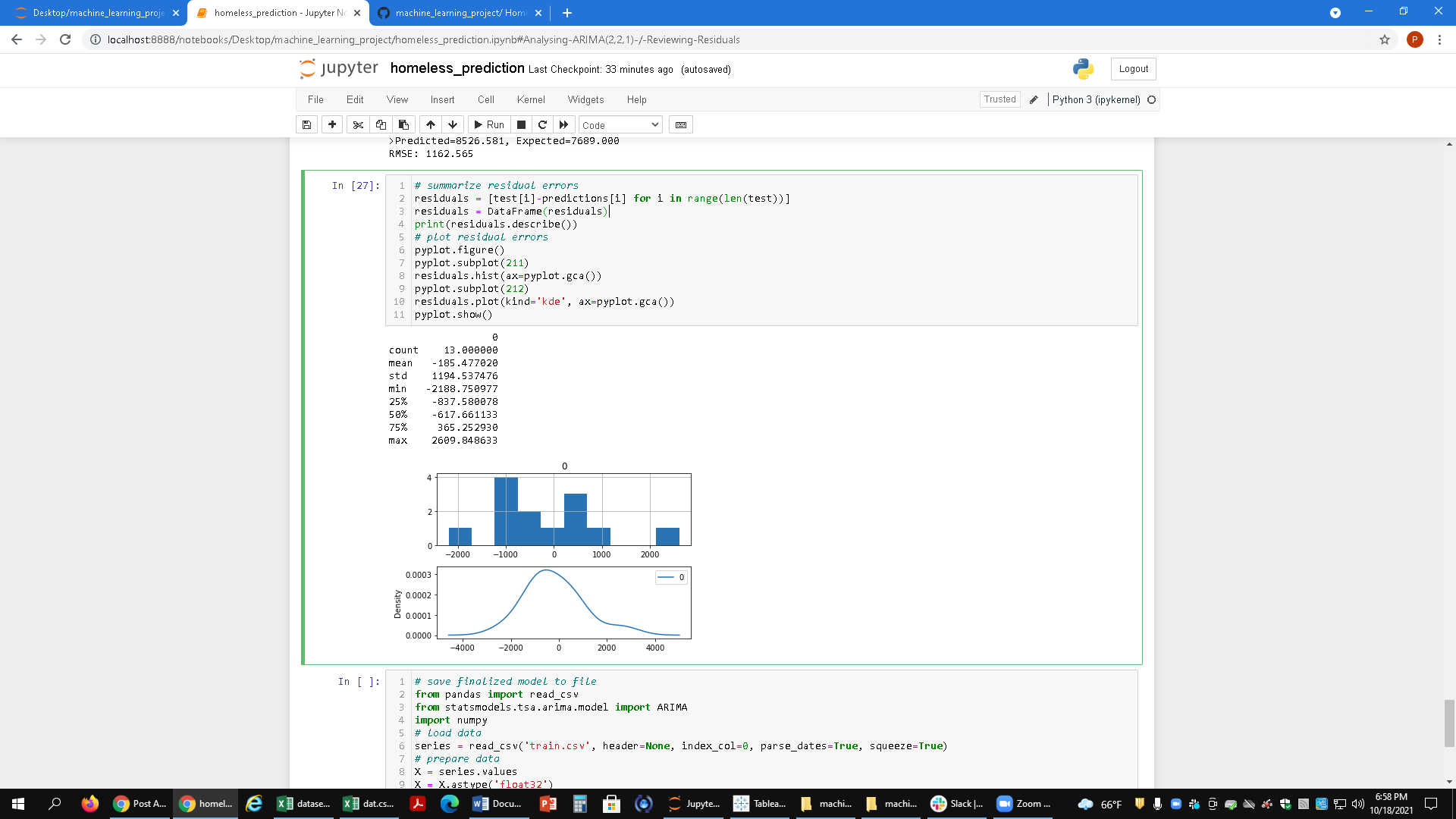
Task: Open Chrome three-dot menu
Action: point(1439,39)
